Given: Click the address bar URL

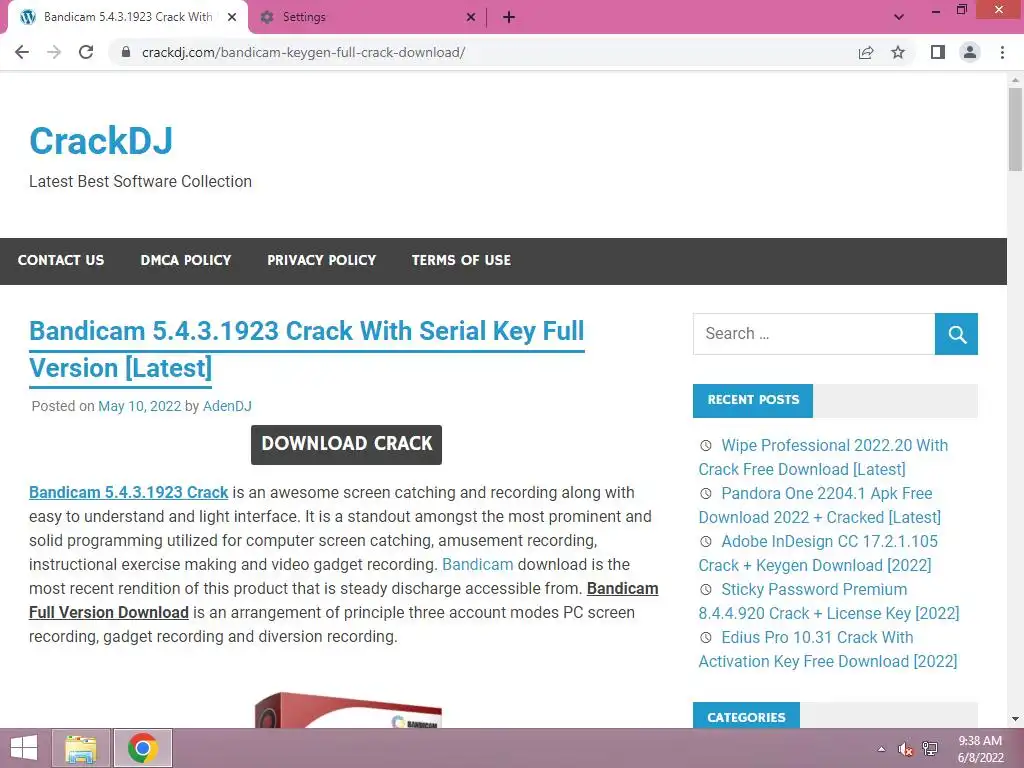Looking at the screenshot, I should [x=304, y=52].
